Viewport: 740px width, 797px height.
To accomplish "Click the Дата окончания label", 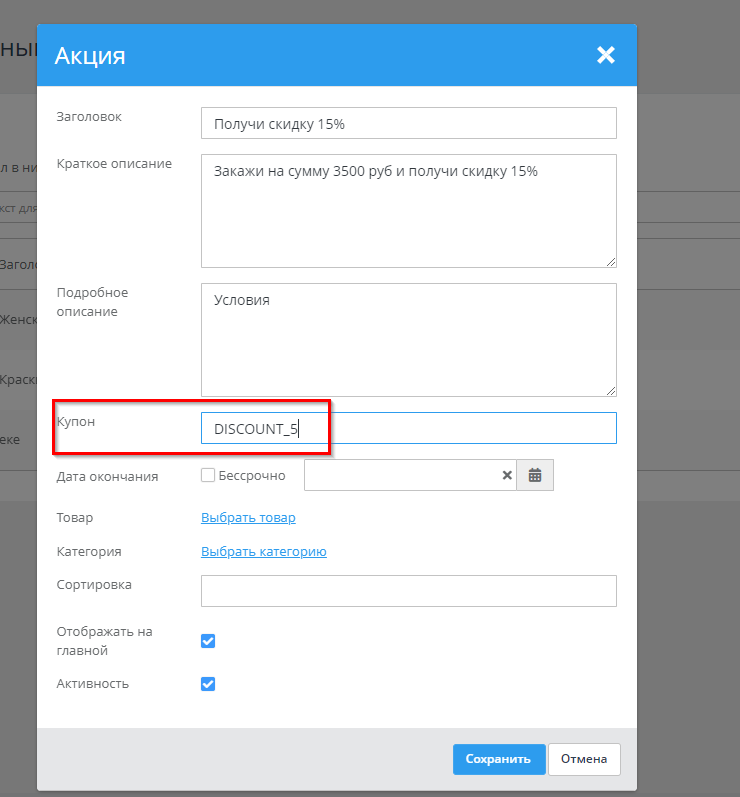I will pos(107,476).
